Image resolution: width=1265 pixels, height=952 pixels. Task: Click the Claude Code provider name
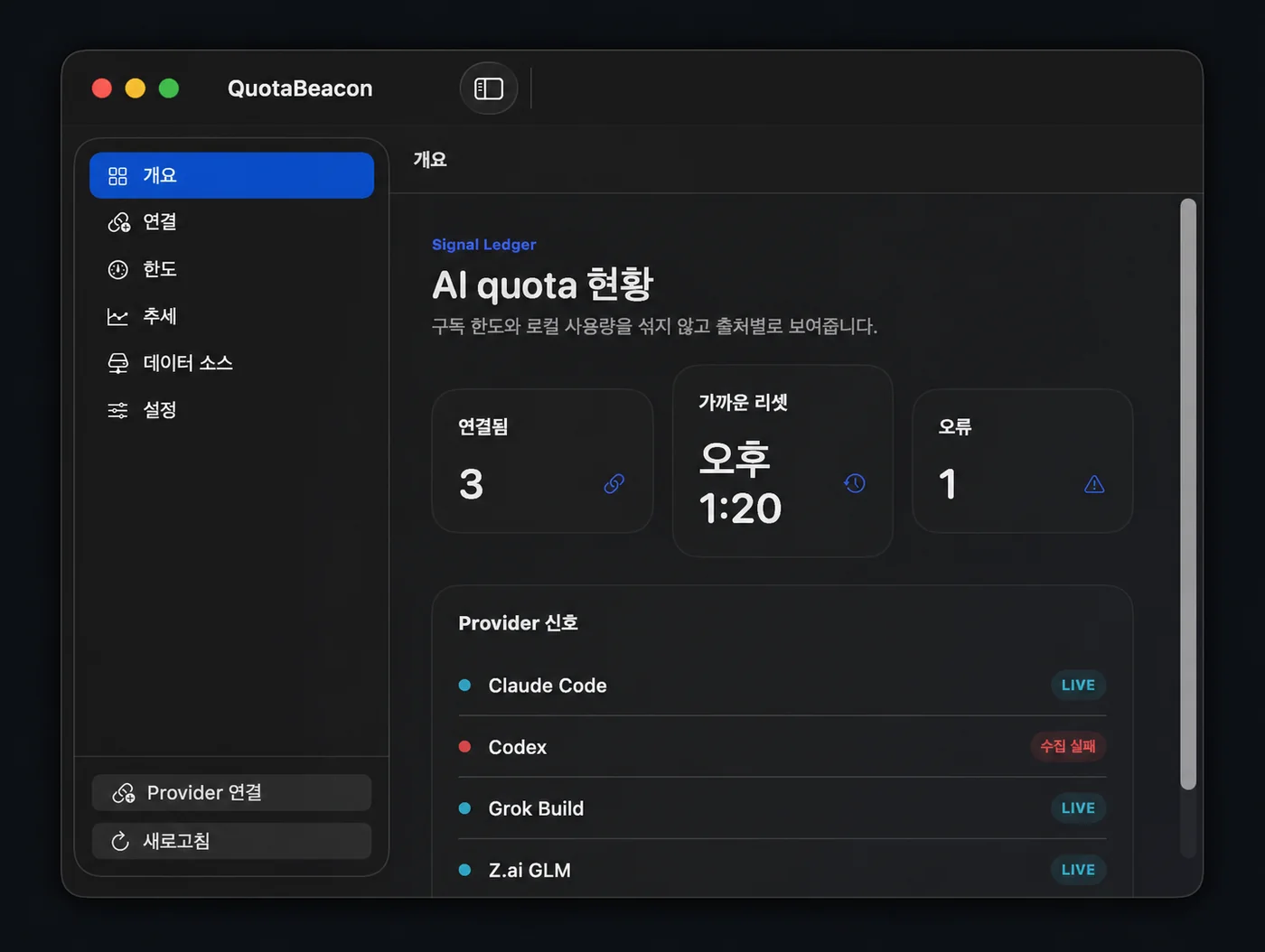coord(548,686)
